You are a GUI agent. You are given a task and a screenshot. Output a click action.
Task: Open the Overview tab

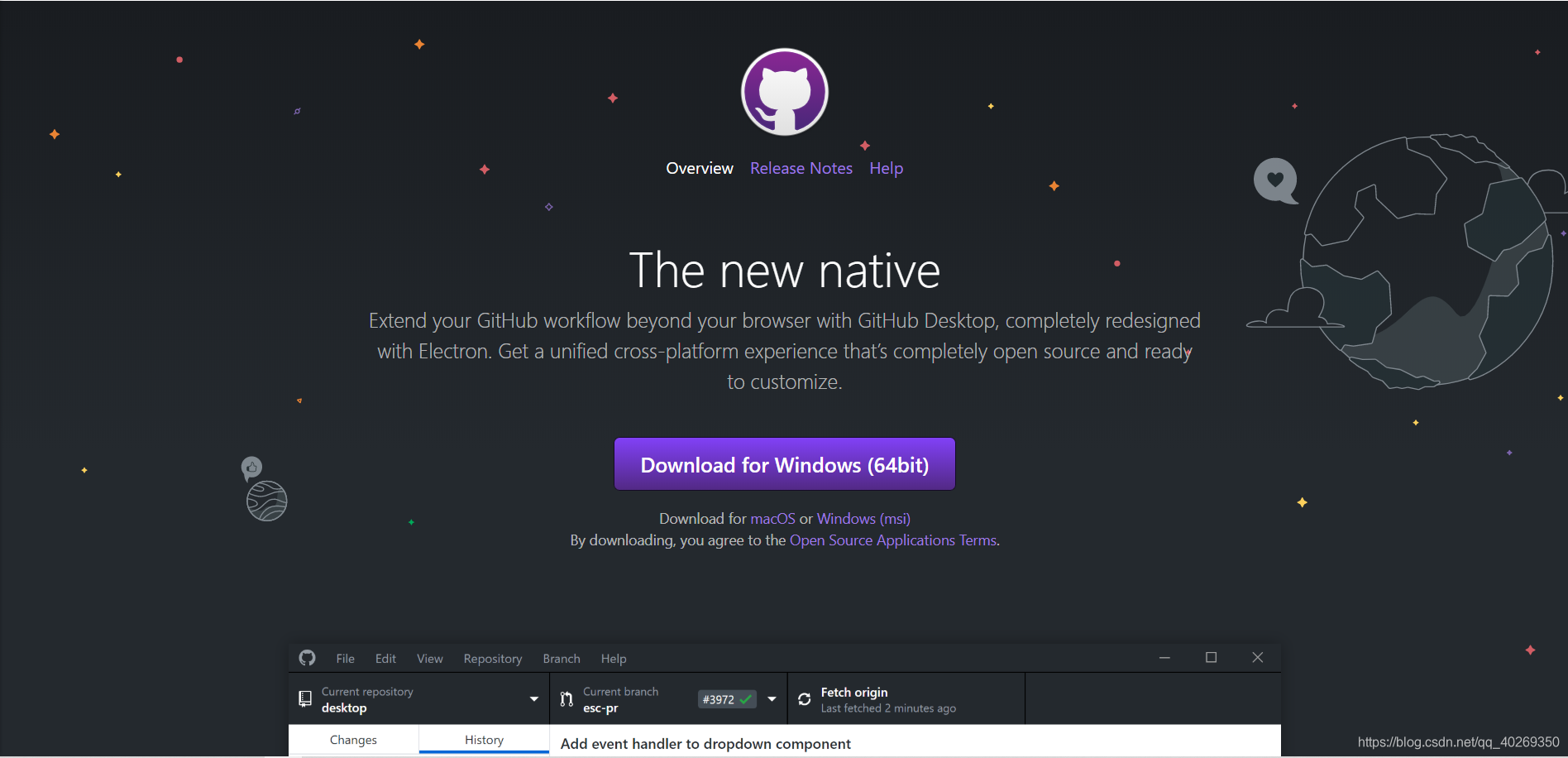(700, 168)
